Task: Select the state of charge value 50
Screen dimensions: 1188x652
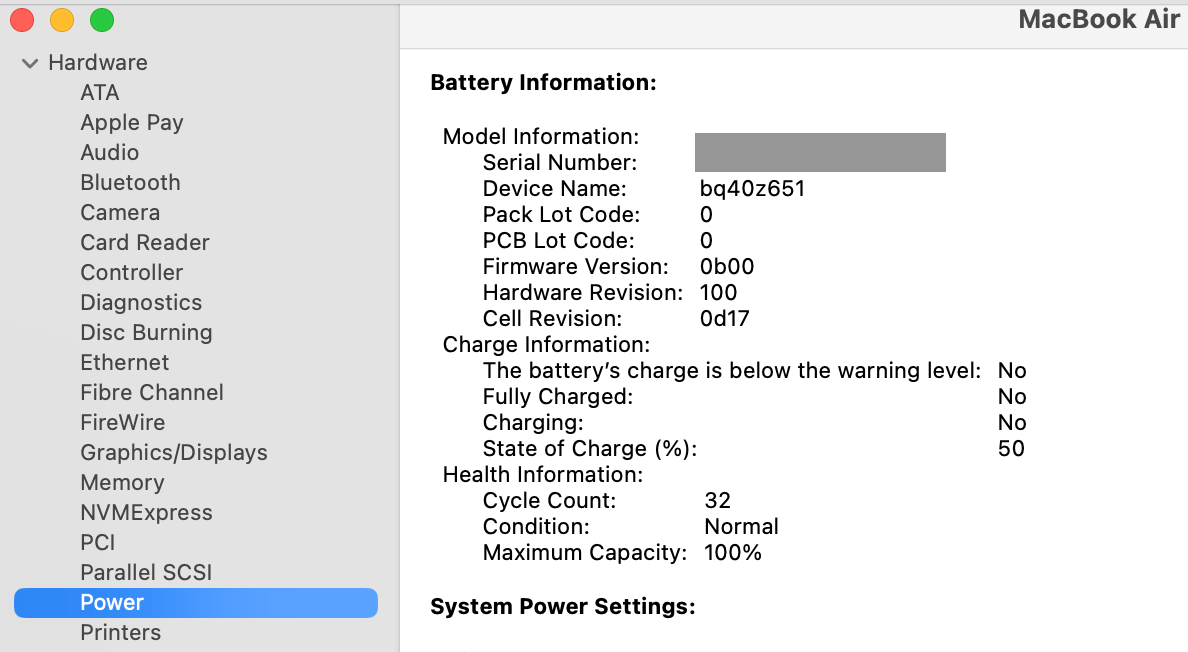Action: coord(1011,448)
